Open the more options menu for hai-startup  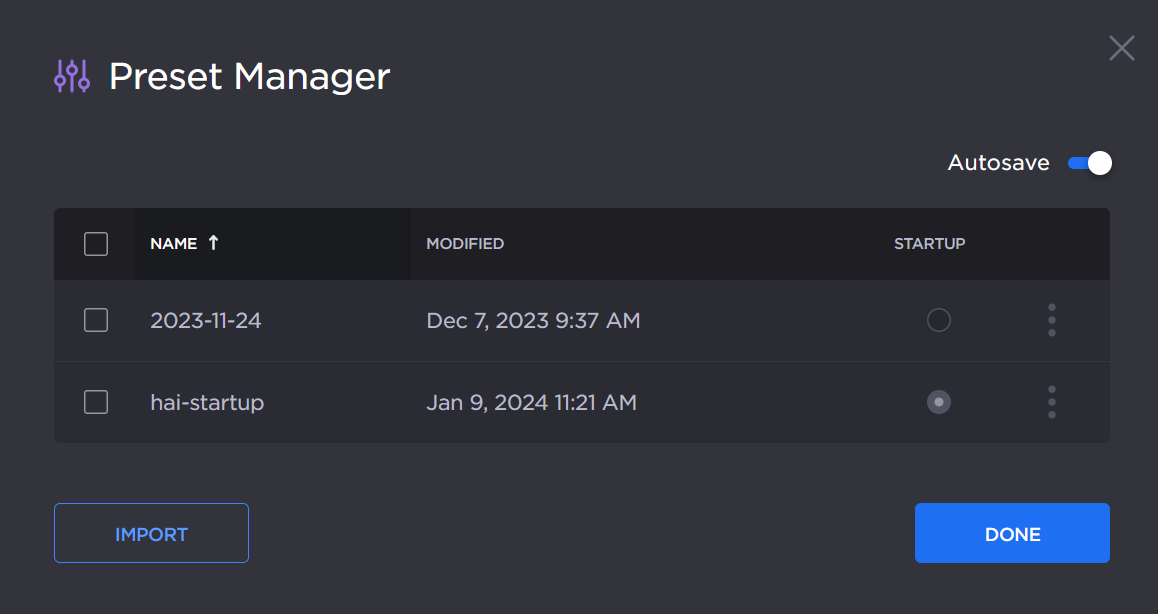1051,402
